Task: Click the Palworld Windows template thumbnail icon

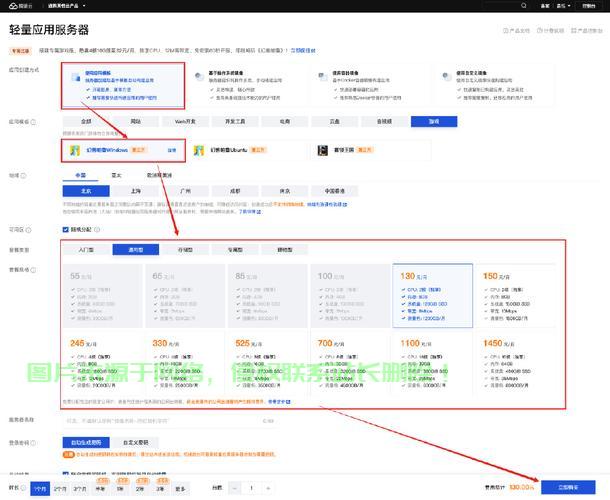Action: (75, 150)
